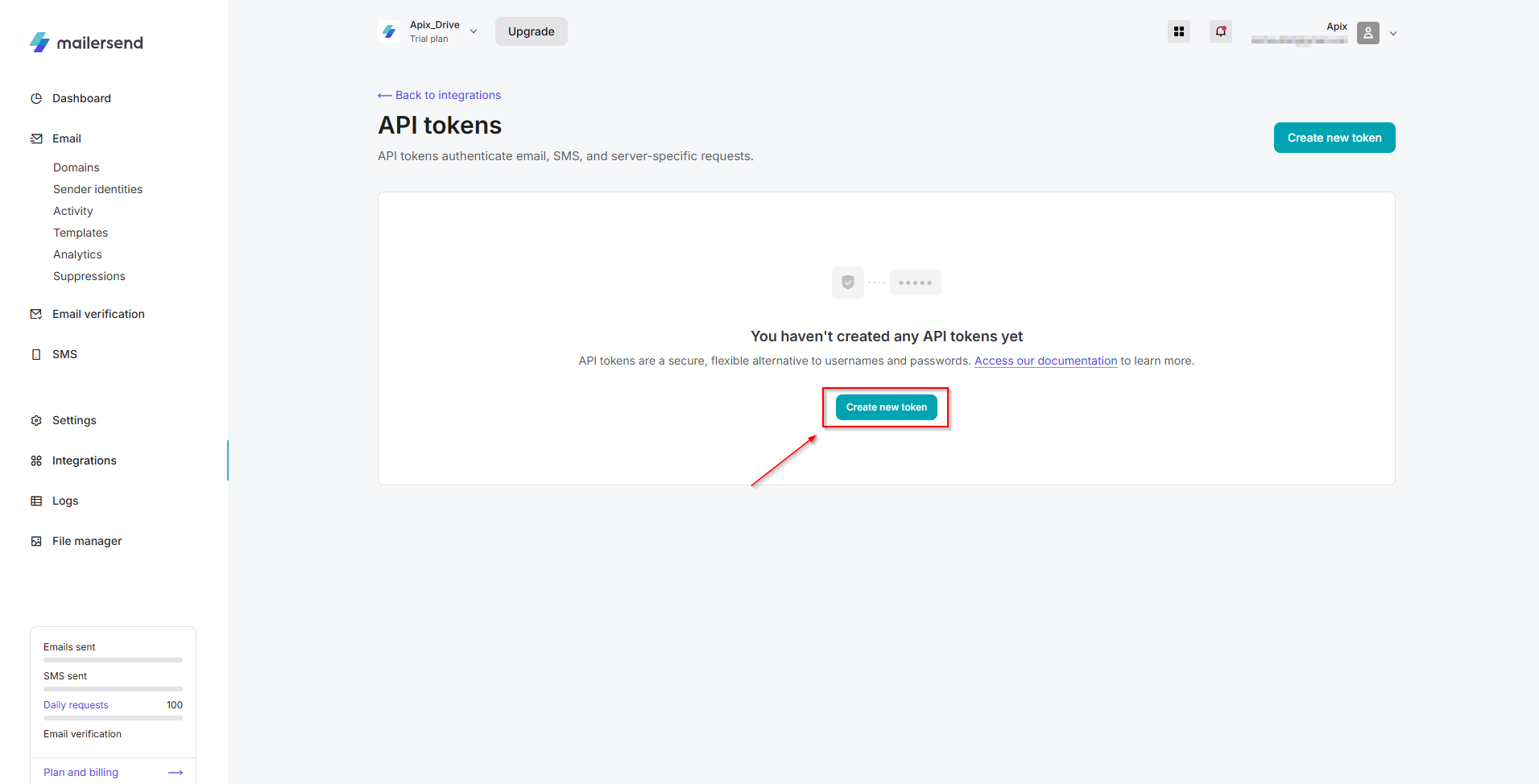Open Sender identities
1539x784 pixels.
pyautogui.click(x=97, y=189)
